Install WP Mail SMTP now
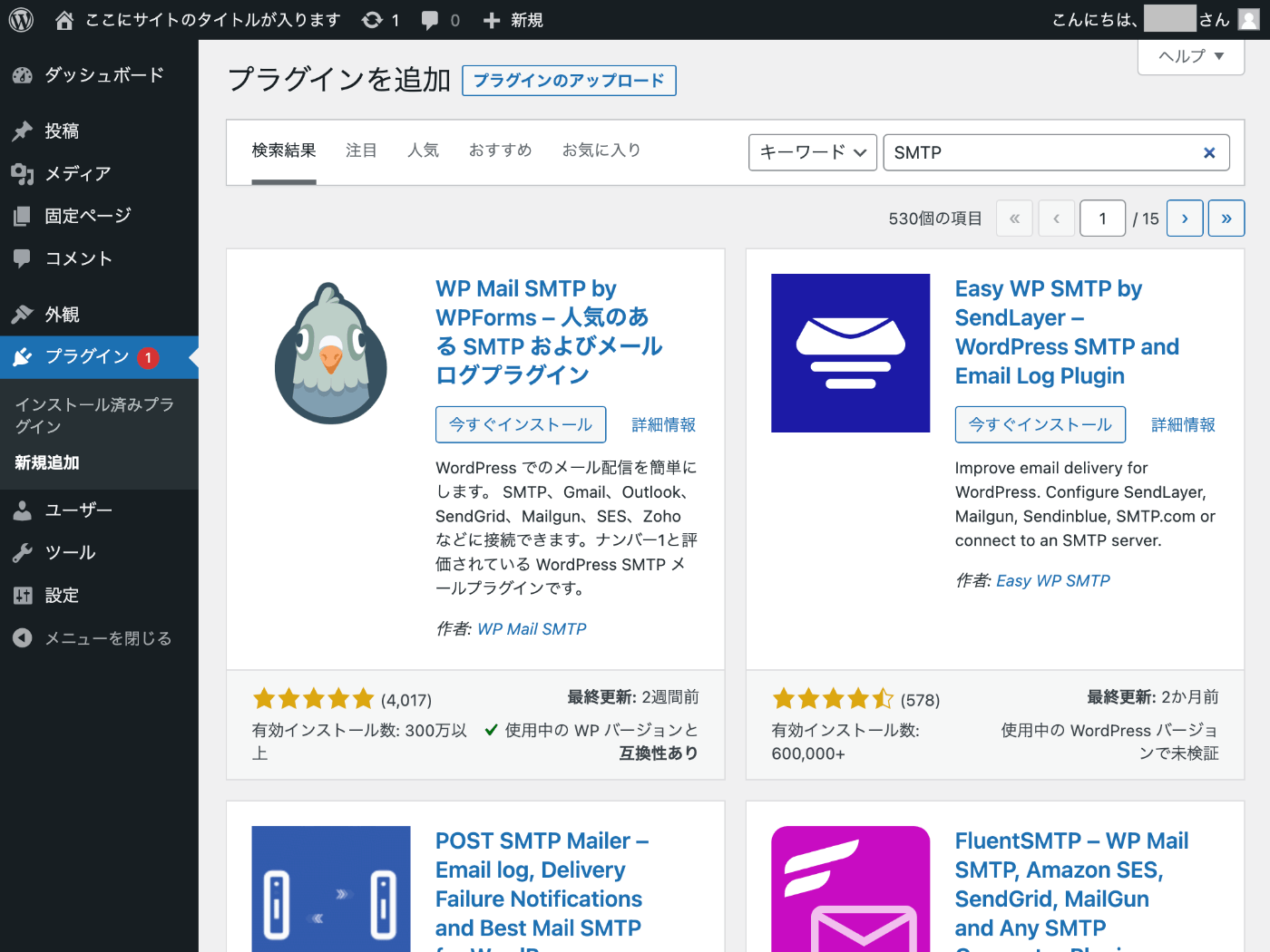 point(521,424)
